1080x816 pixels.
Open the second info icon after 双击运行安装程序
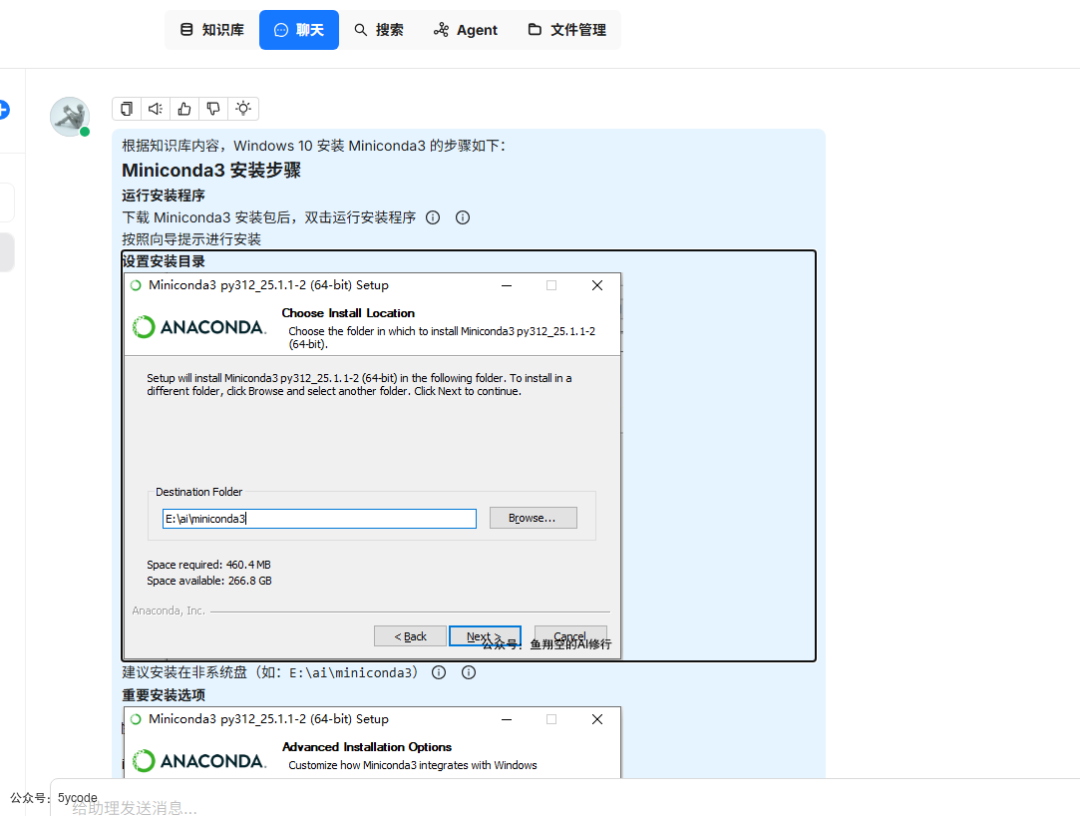coord(463,218)
